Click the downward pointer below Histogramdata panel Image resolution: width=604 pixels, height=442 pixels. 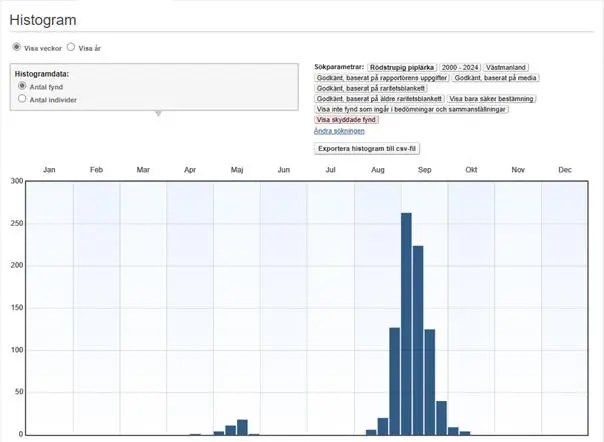click(156, 113)
